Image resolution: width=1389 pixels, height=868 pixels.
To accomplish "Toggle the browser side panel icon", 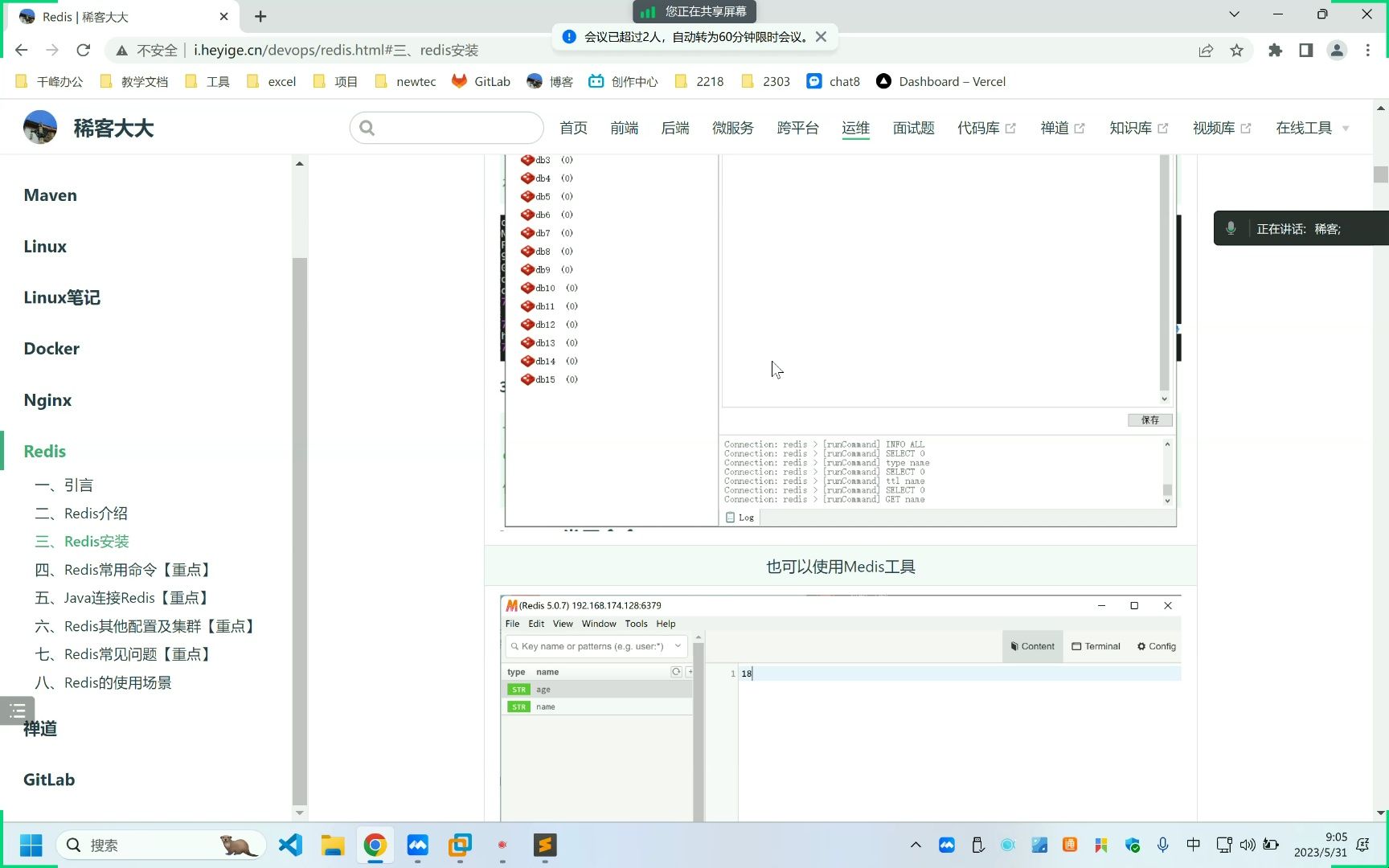I will coord(1305,51).
